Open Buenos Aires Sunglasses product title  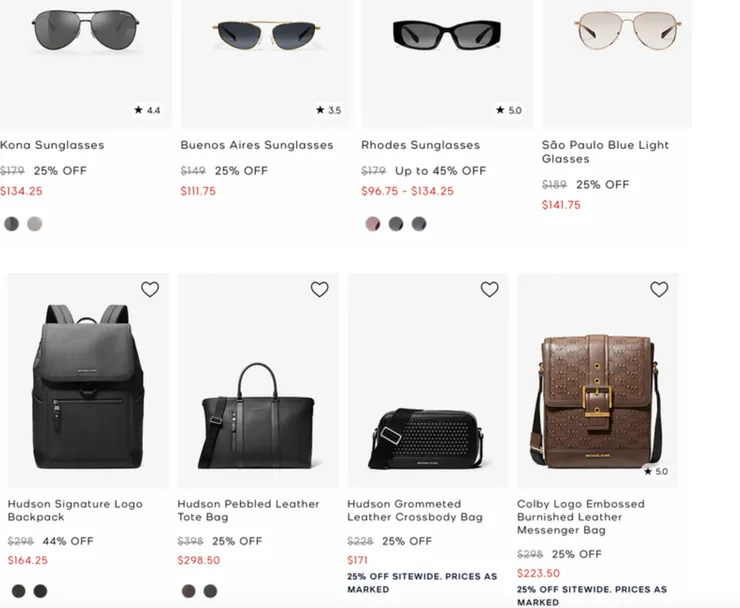point(257,145)
